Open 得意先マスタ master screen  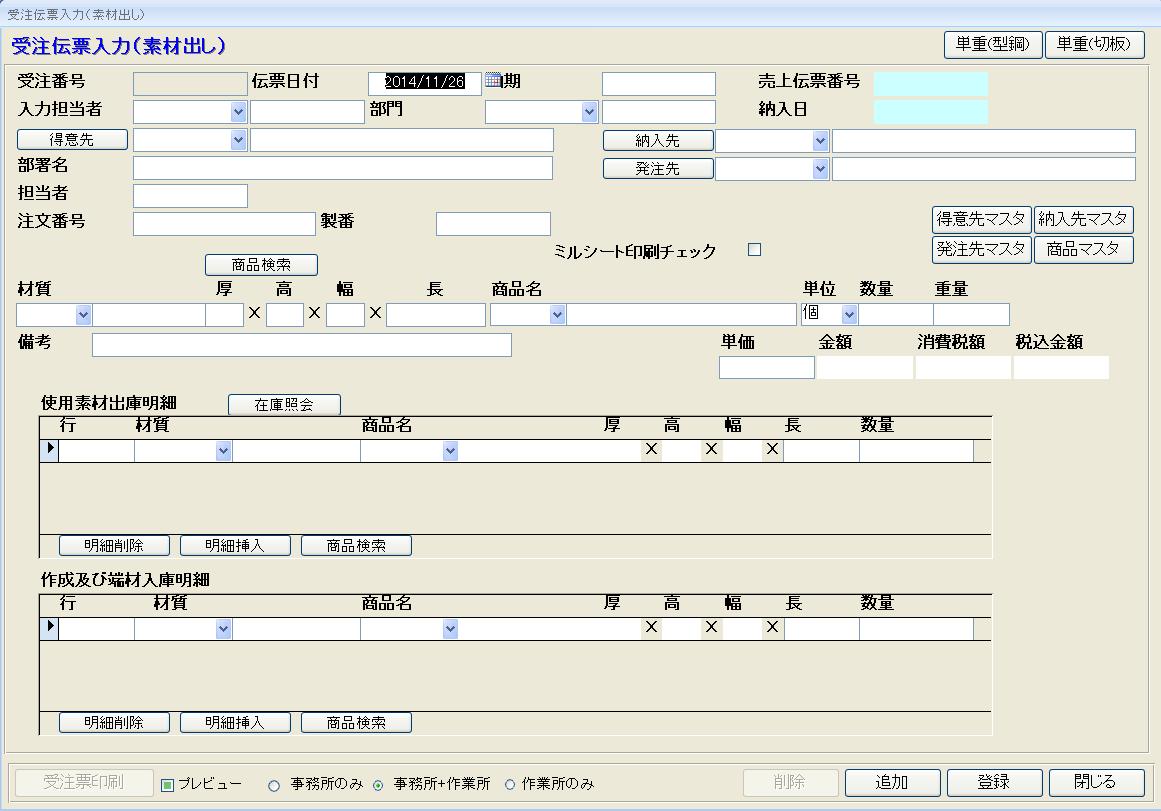981,219
